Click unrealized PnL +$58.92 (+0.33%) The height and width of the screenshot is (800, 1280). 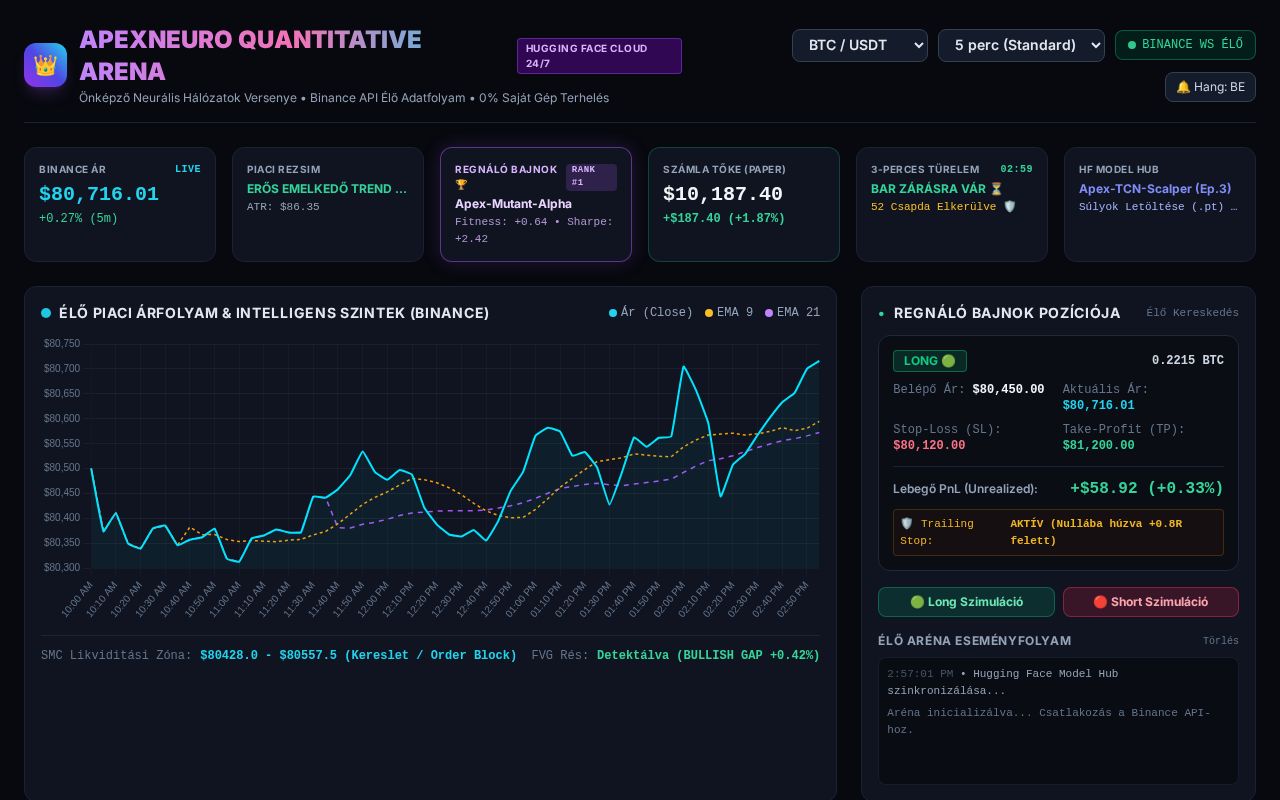pyautogui.click(x=1147, y=488)
